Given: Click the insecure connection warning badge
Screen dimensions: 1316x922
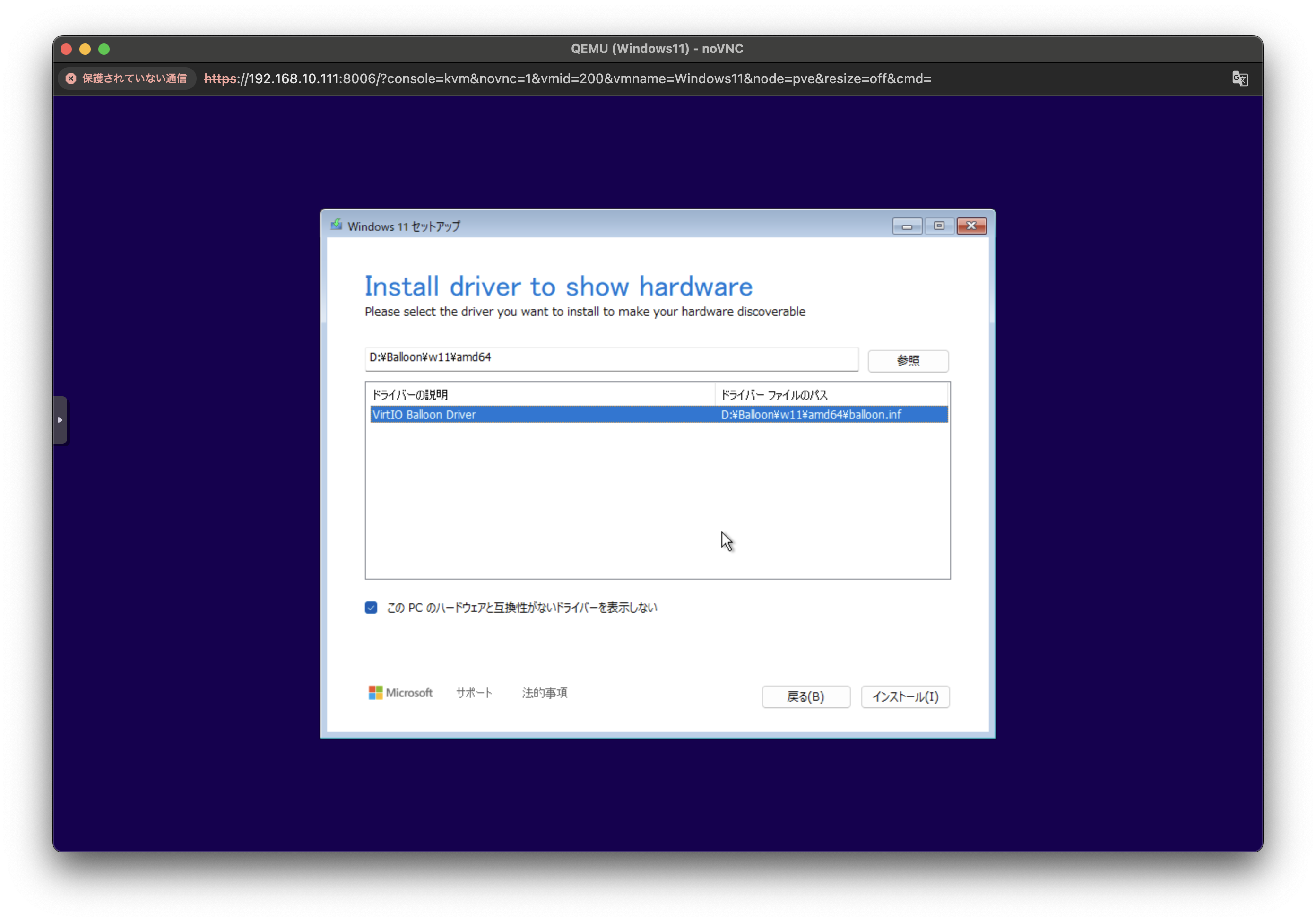Looking at the screenshot, I should pyautogui.click(x=127, y=78).
